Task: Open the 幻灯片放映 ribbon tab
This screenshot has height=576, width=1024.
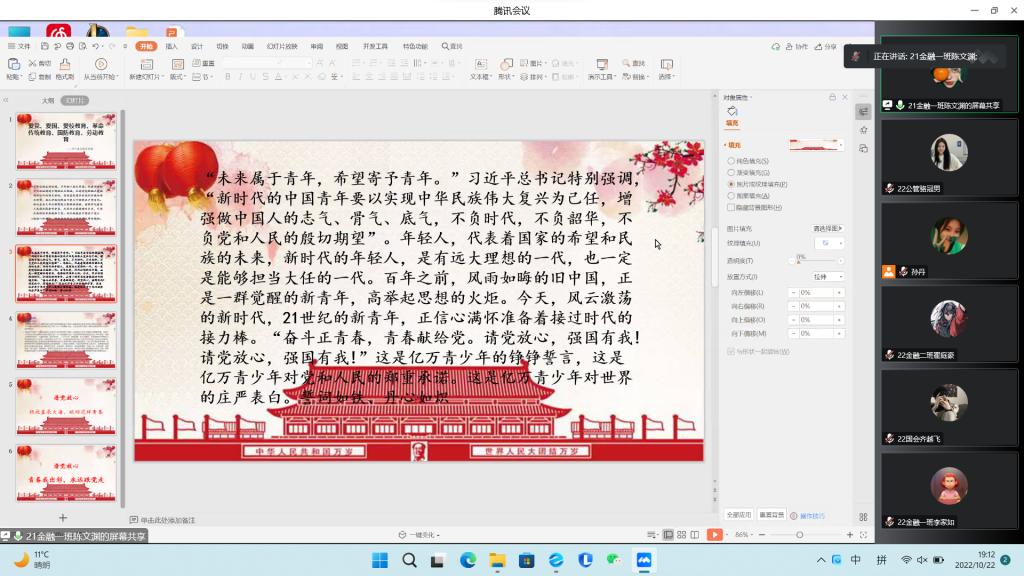Action: (x=282, y=46)
